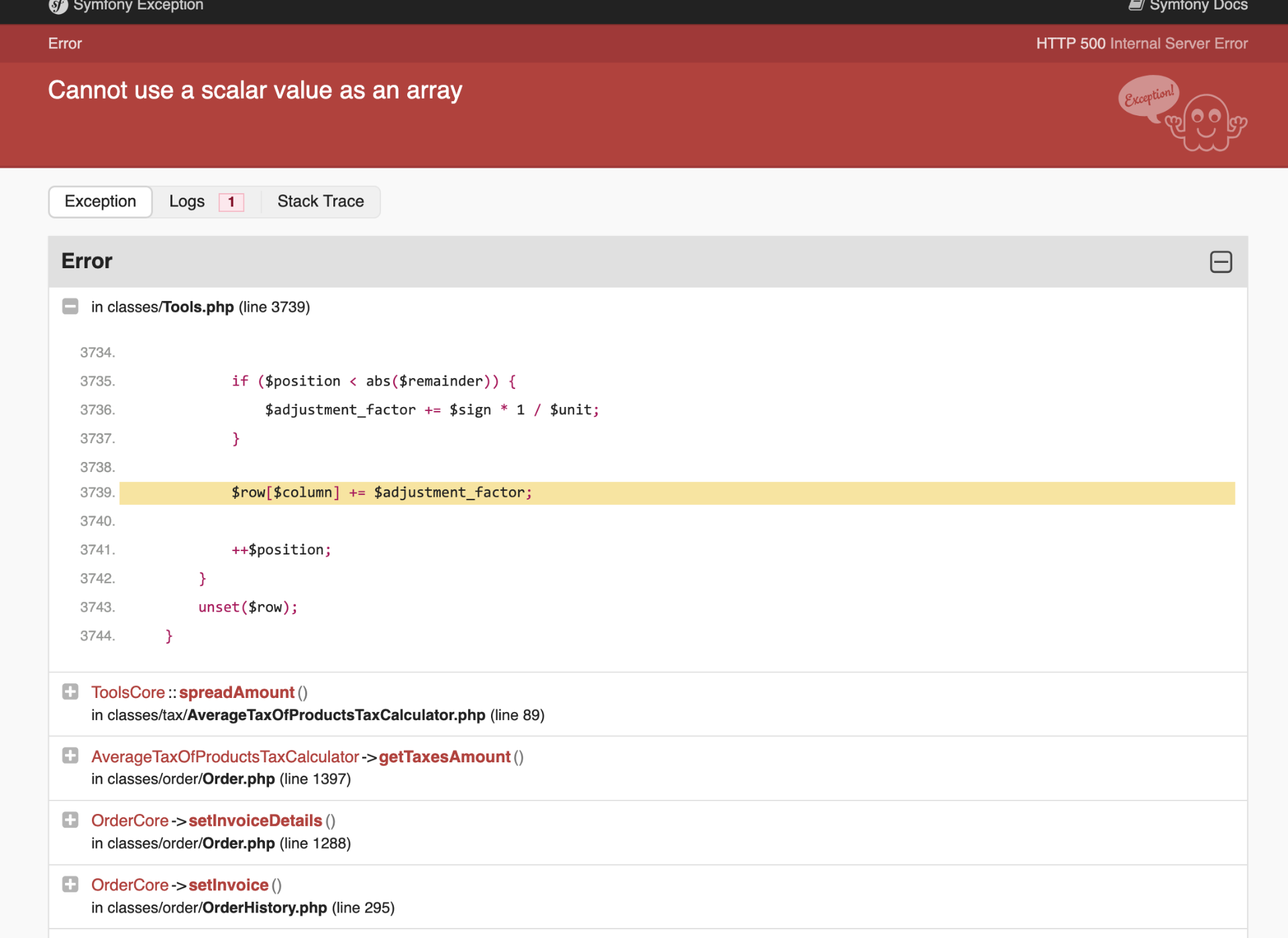Expand the OrderCore setInvoice trace entry
Screen dimensions: 1288x938
(70, 884)
